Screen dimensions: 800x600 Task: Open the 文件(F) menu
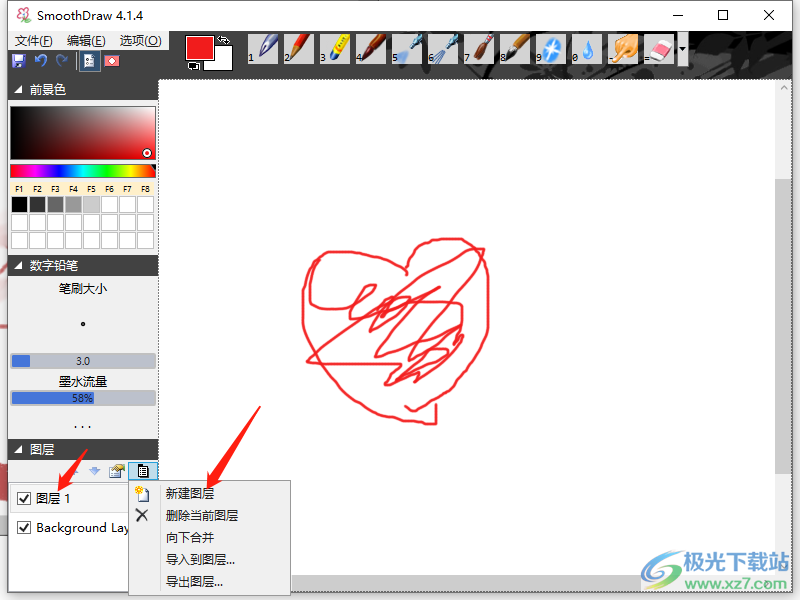tap(34, 41)
